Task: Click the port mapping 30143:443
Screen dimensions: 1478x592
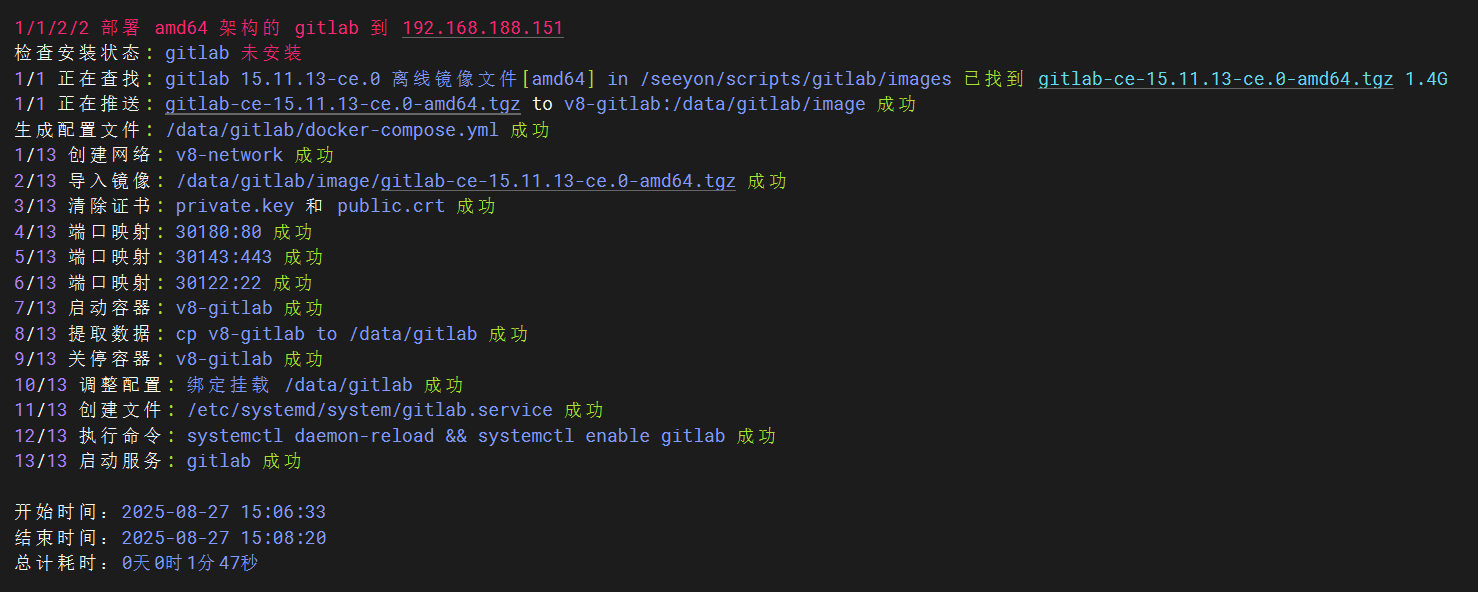Action: pyautogui.click(x=223, y=257)
